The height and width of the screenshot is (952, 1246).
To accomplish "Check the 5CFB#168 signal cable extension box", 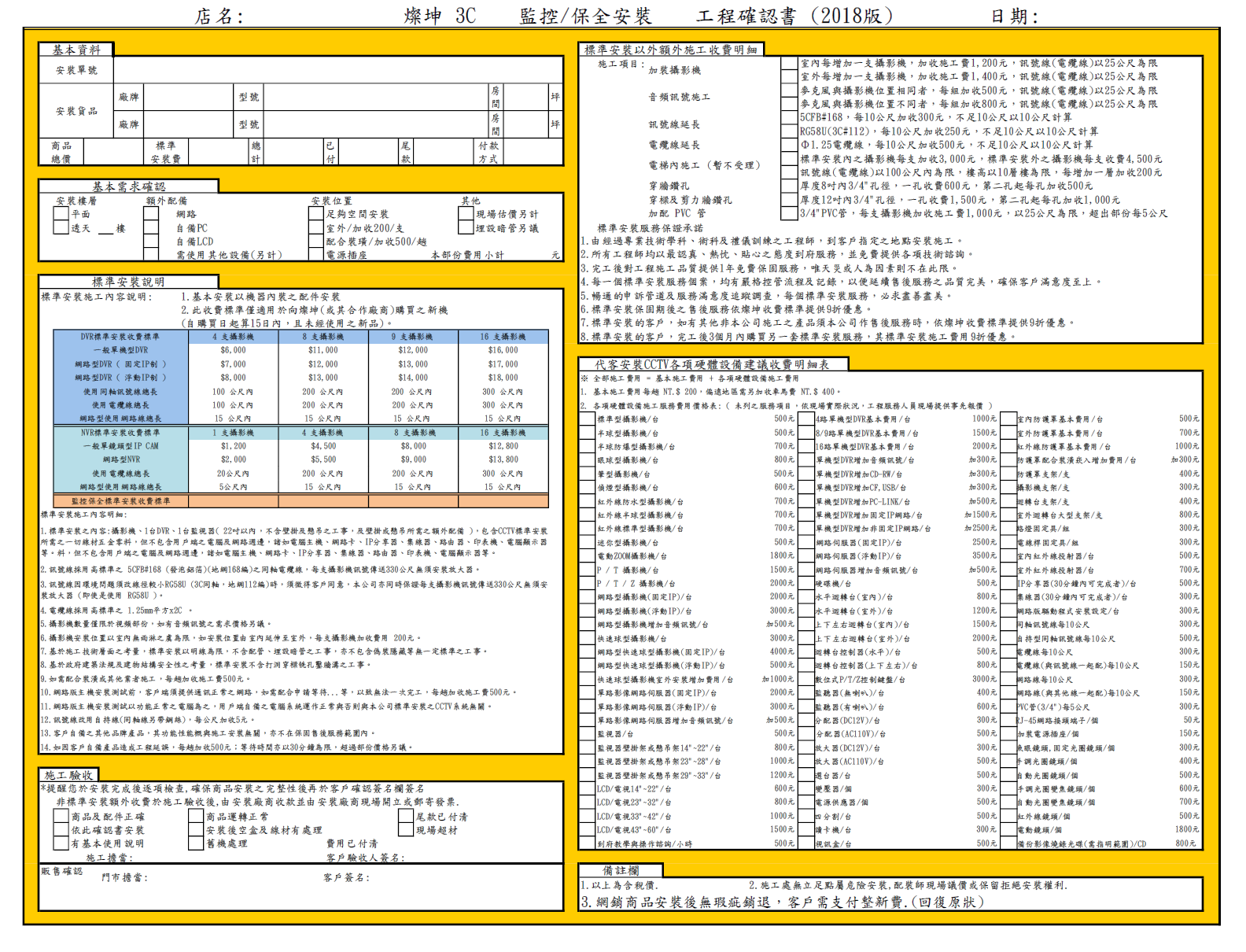I will [789, 117].
